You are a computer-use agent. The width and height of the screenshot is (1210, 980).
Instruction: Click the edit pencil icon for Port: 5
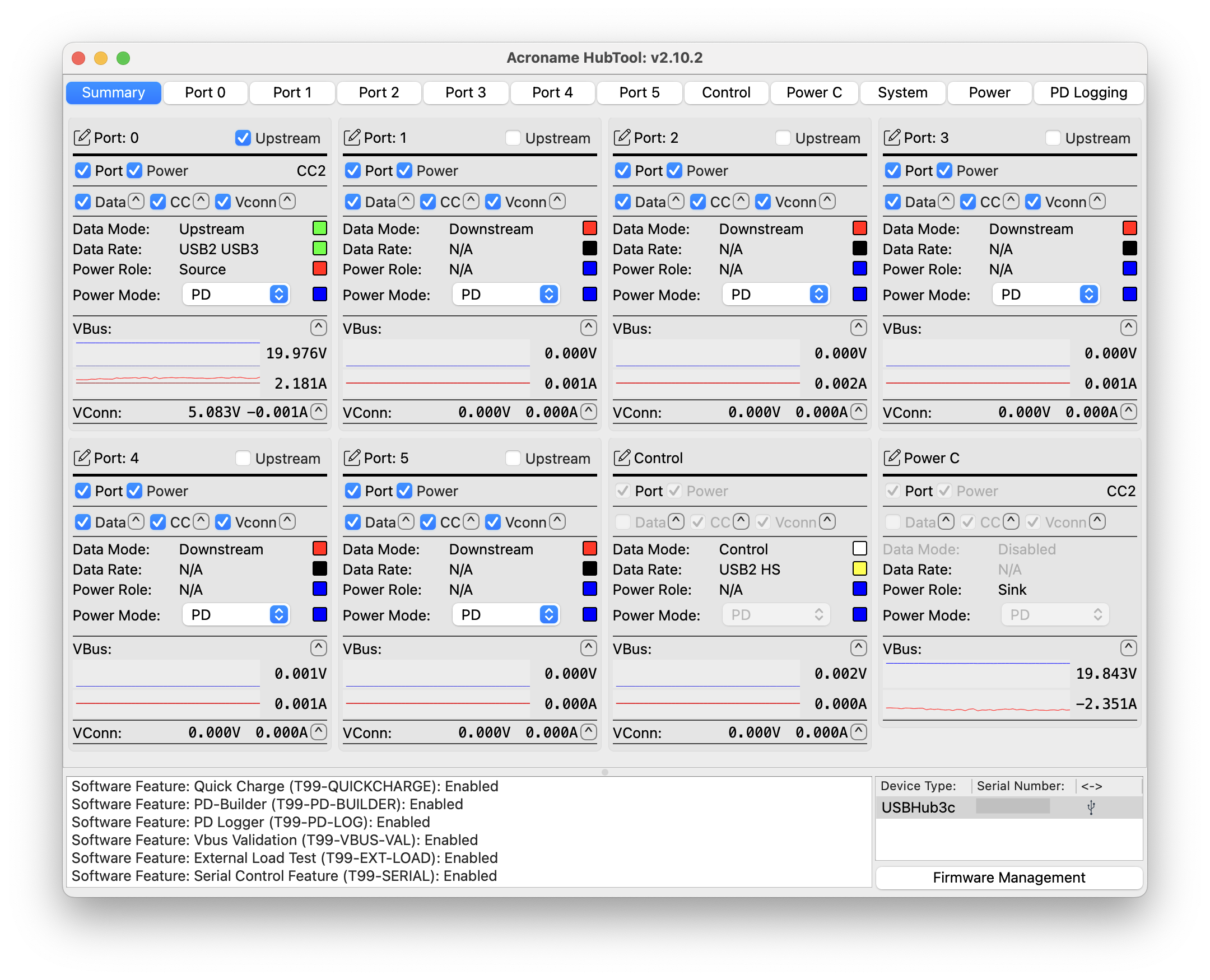pyautogui.click(x=352, y=458)
